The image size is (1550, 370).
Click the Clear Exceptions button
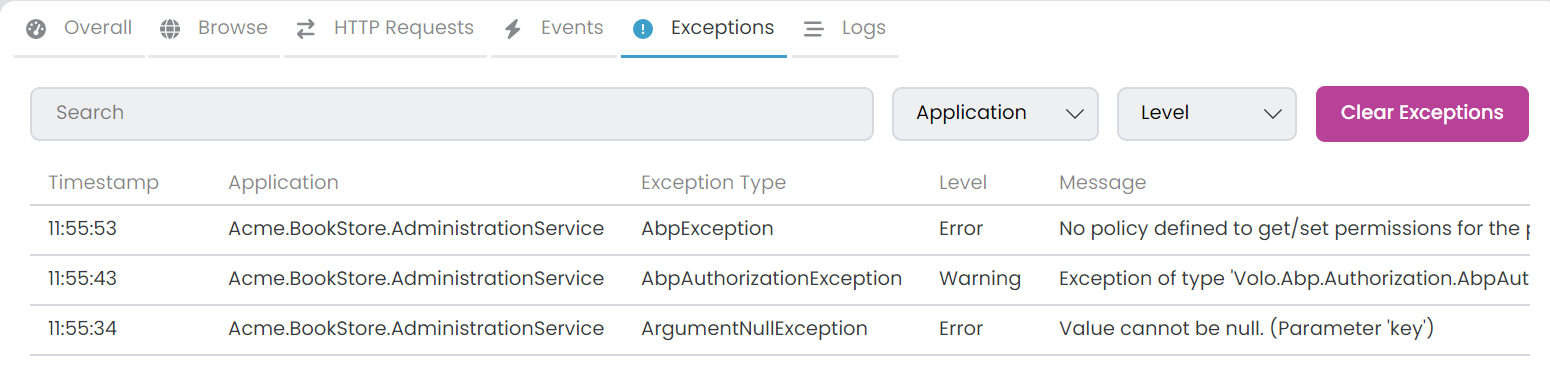coord(1422,113)
